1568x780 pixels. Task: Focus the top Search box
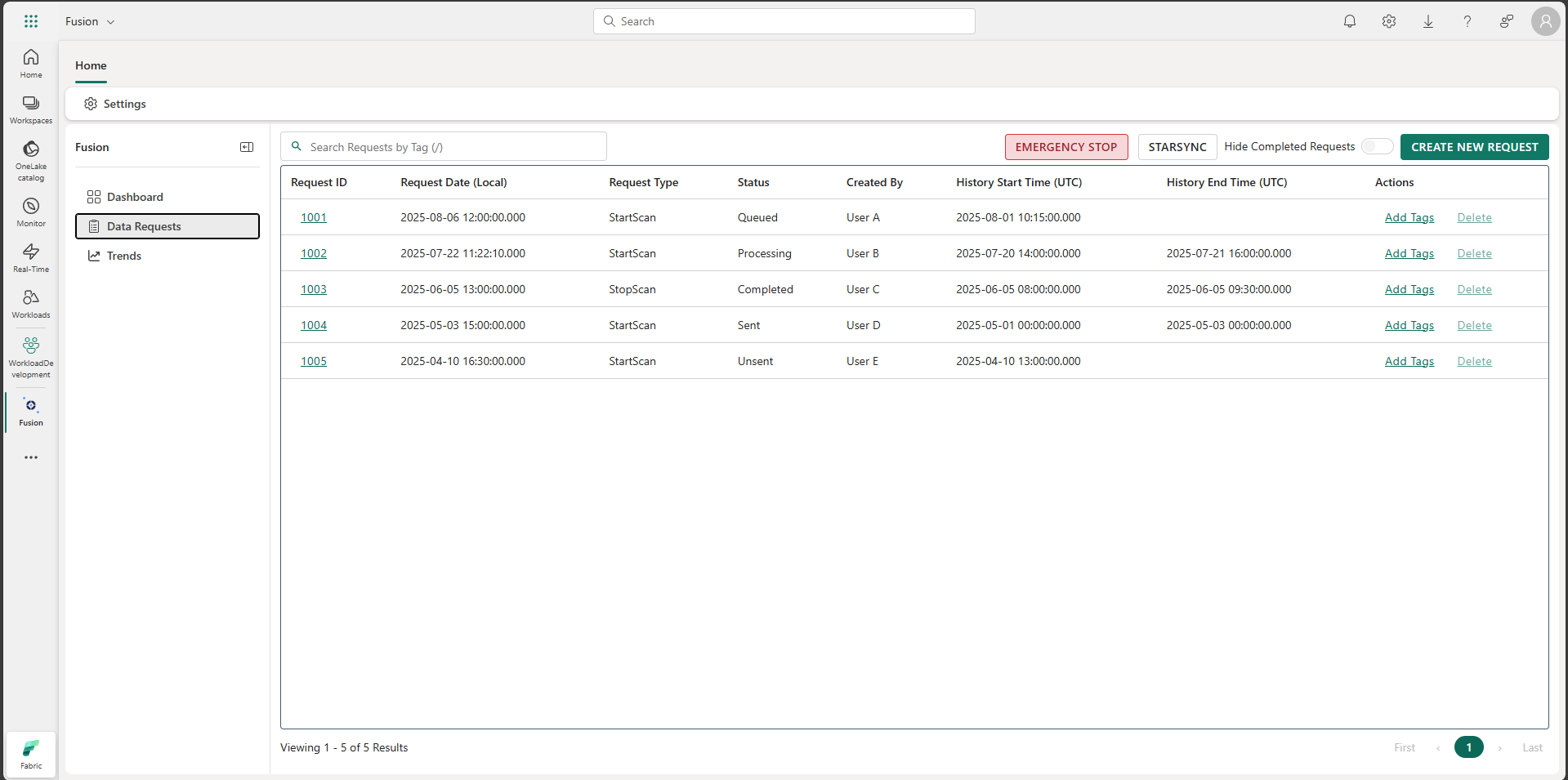click(784, 21)
